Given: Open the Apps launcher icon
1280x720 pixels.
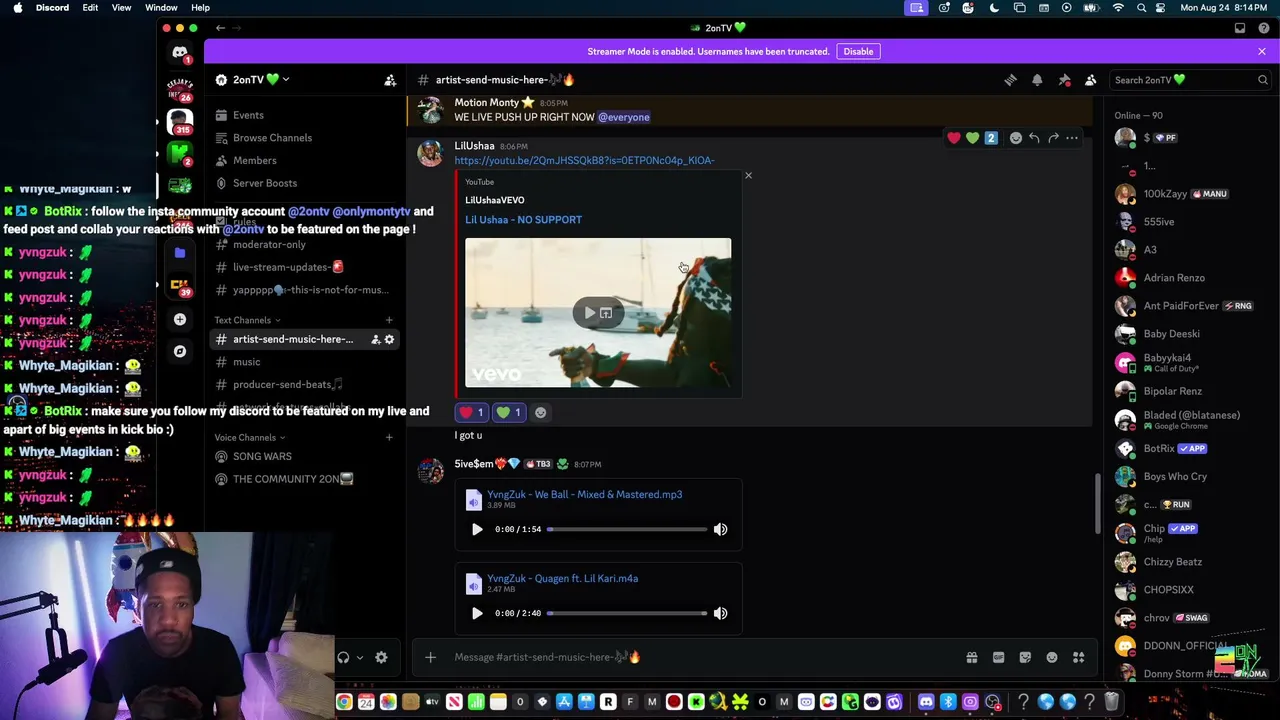Looking at the screenshot, I should coord(1078,657).
